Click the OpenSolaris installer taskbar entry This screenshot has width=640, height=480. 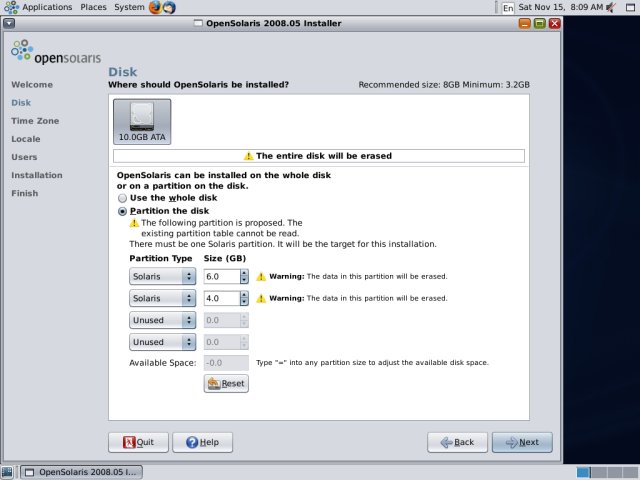[x=82, y=472]
